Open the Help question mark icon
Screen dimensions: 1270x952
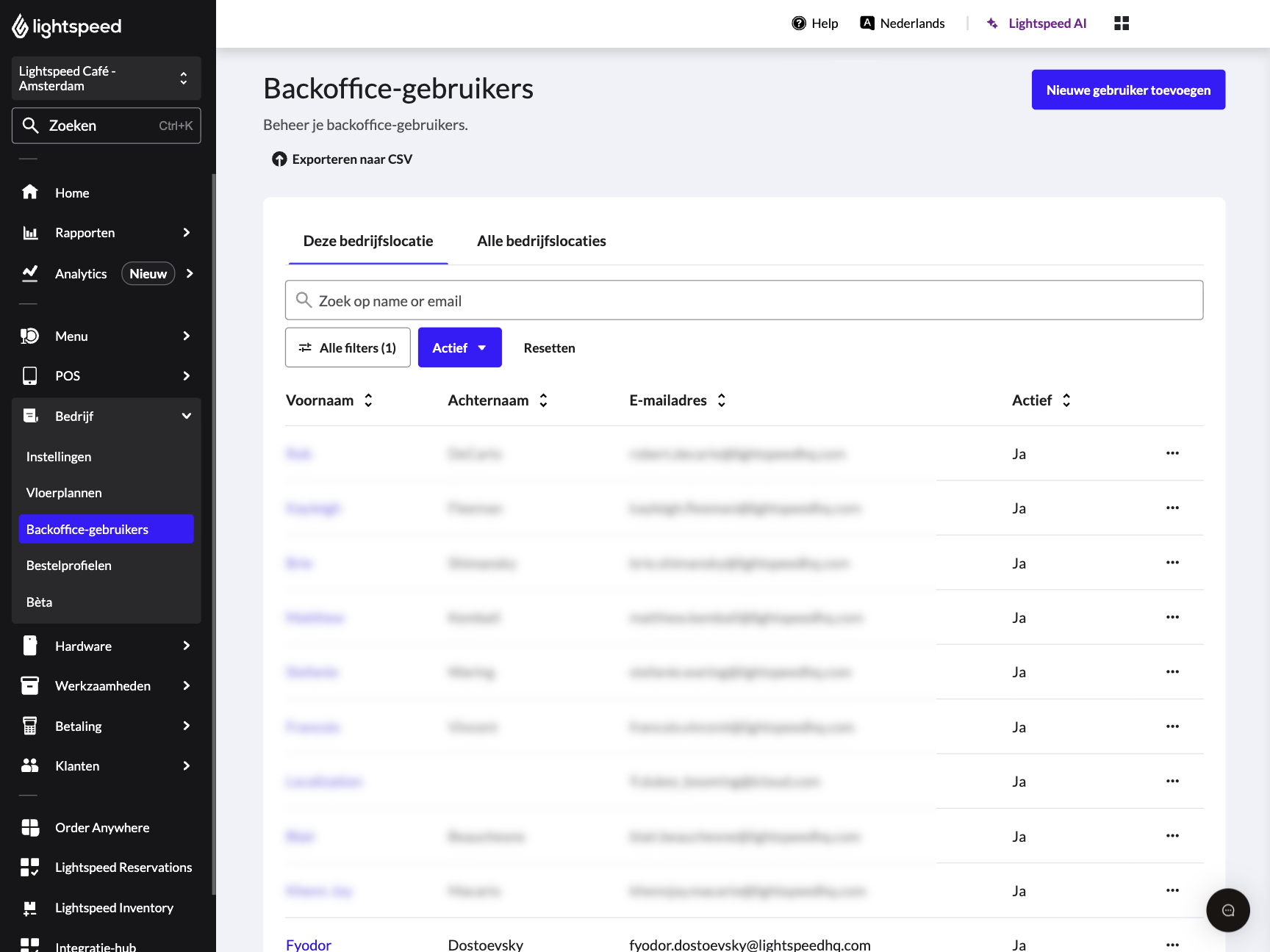[x=799, y=24]
